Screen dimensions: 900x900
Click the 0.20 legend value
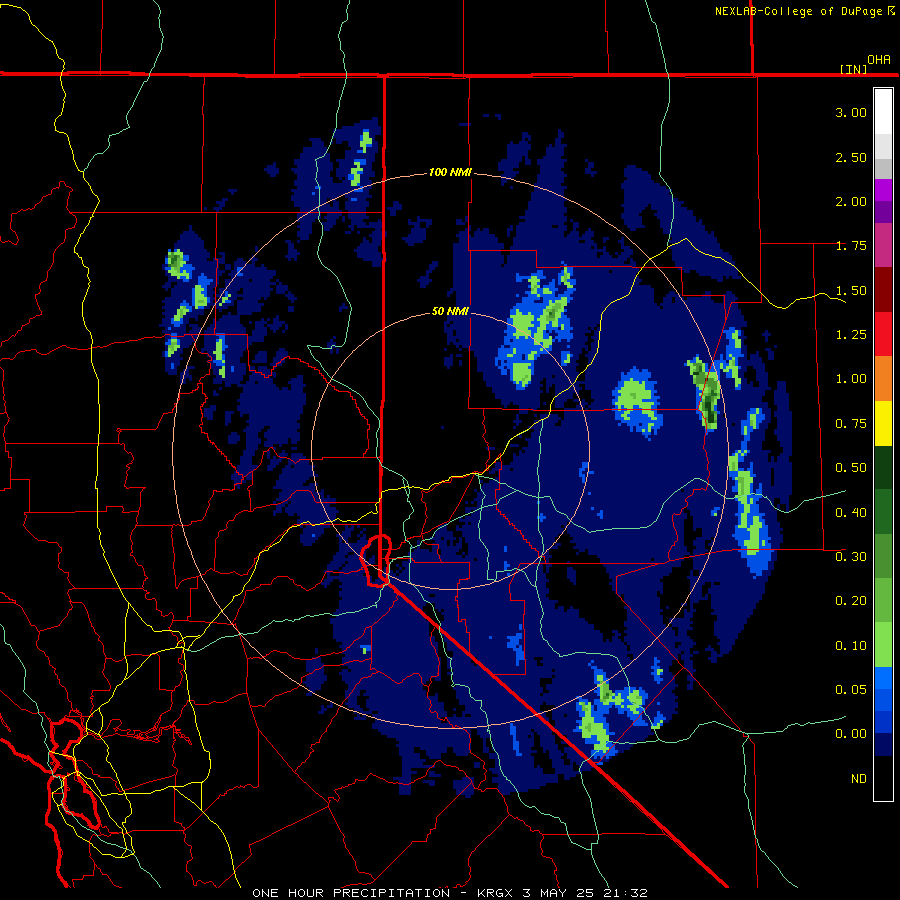click(x=851, y=601)
